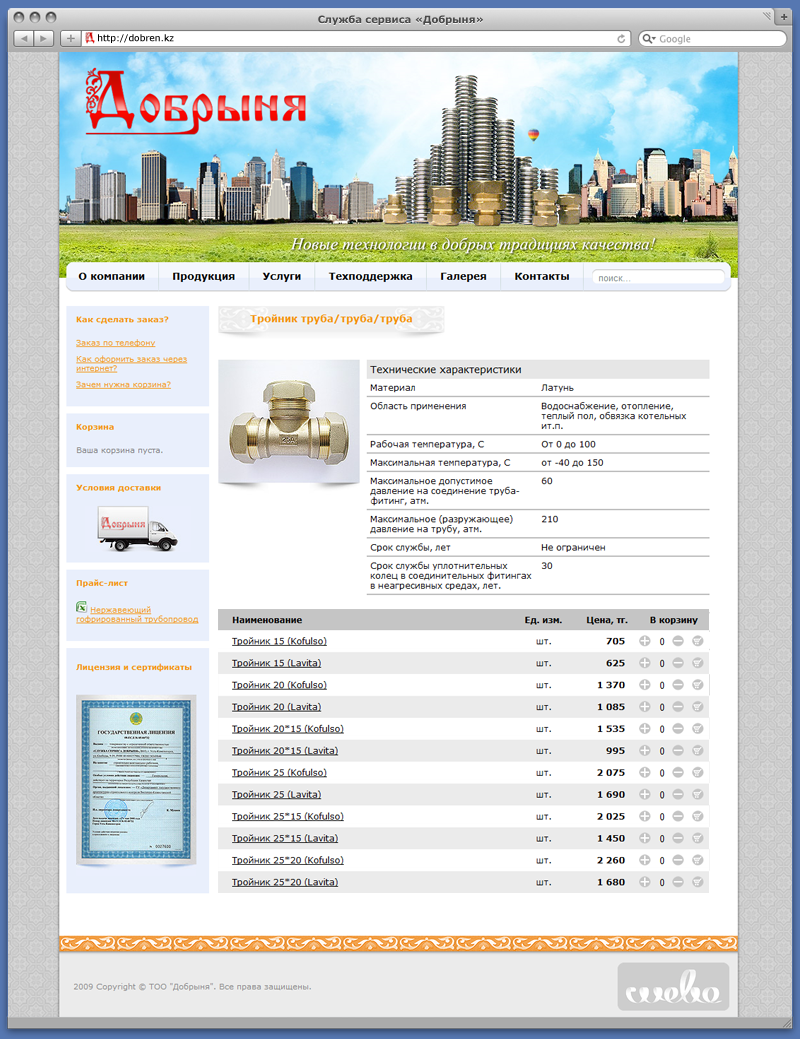This screenshot has width=800, height=1039.
Task: Click price 2 260 for Тройник 25*20 (Kofulso)
Action: pos(610,859)
